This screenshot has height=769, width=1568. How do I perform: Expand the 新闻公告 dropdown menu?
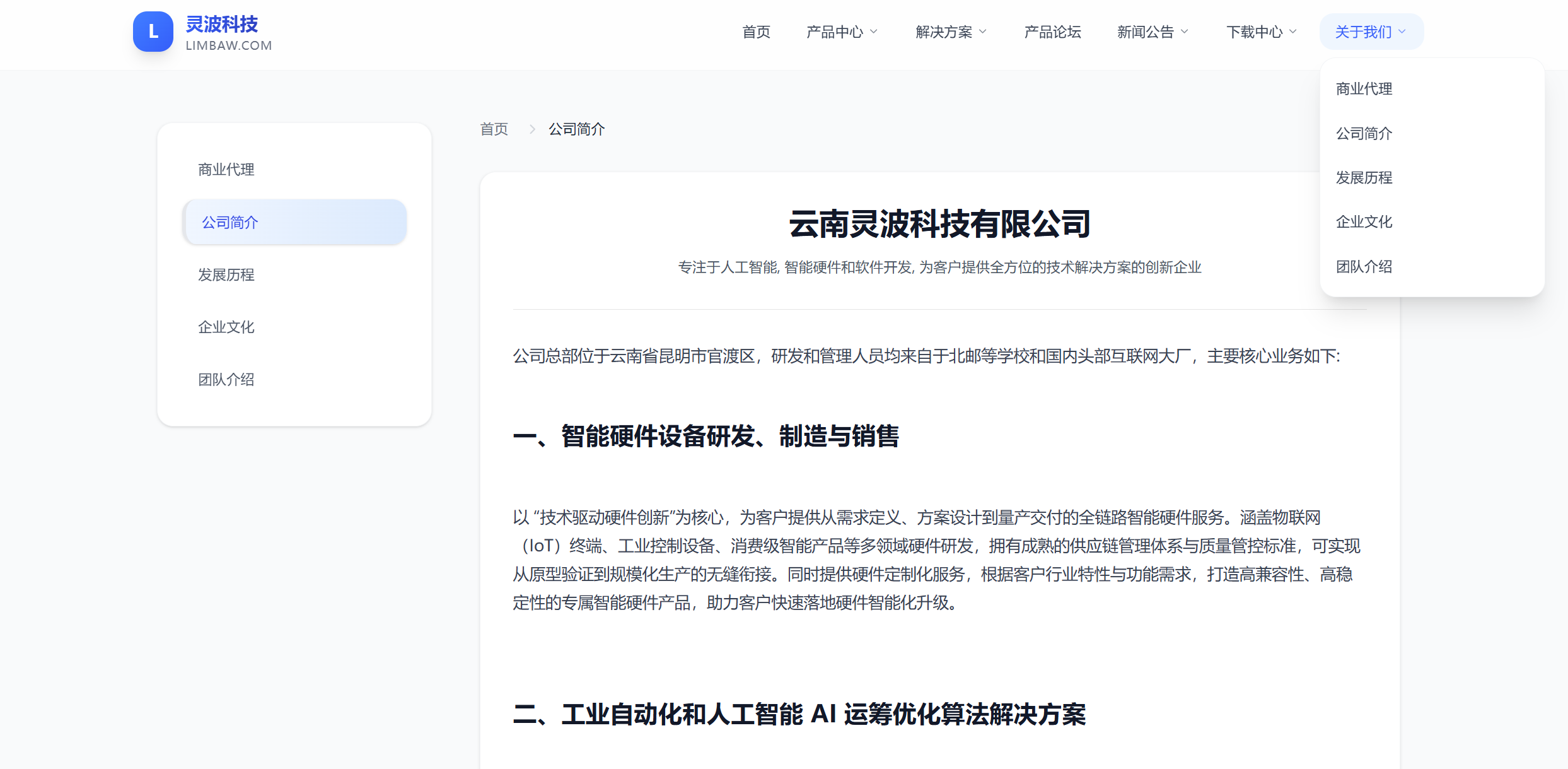coord(1152,32)
